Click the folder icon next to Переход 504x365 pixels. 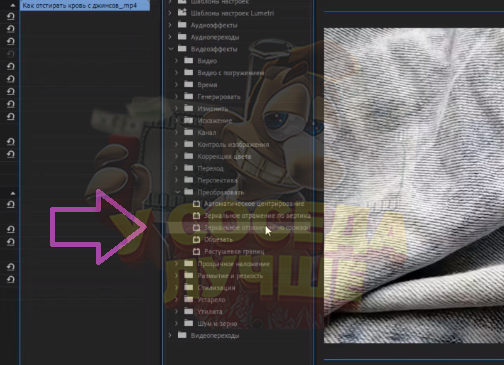click(x=189, y=168)
